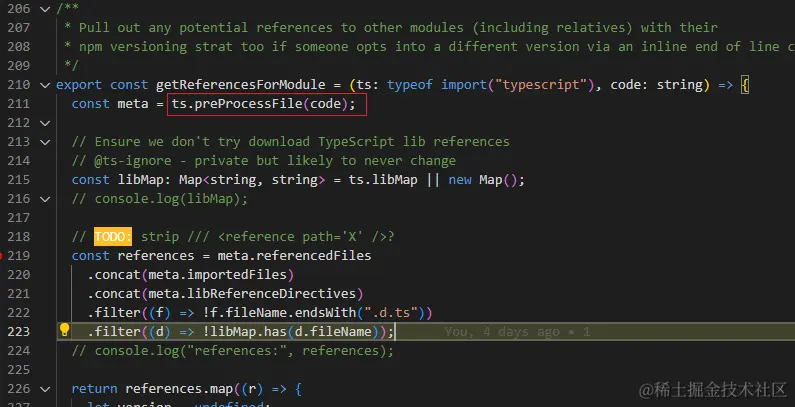795x407 pixels.
Task: Click 'd.fileName' on line 223
Action: tap(333, 332)
